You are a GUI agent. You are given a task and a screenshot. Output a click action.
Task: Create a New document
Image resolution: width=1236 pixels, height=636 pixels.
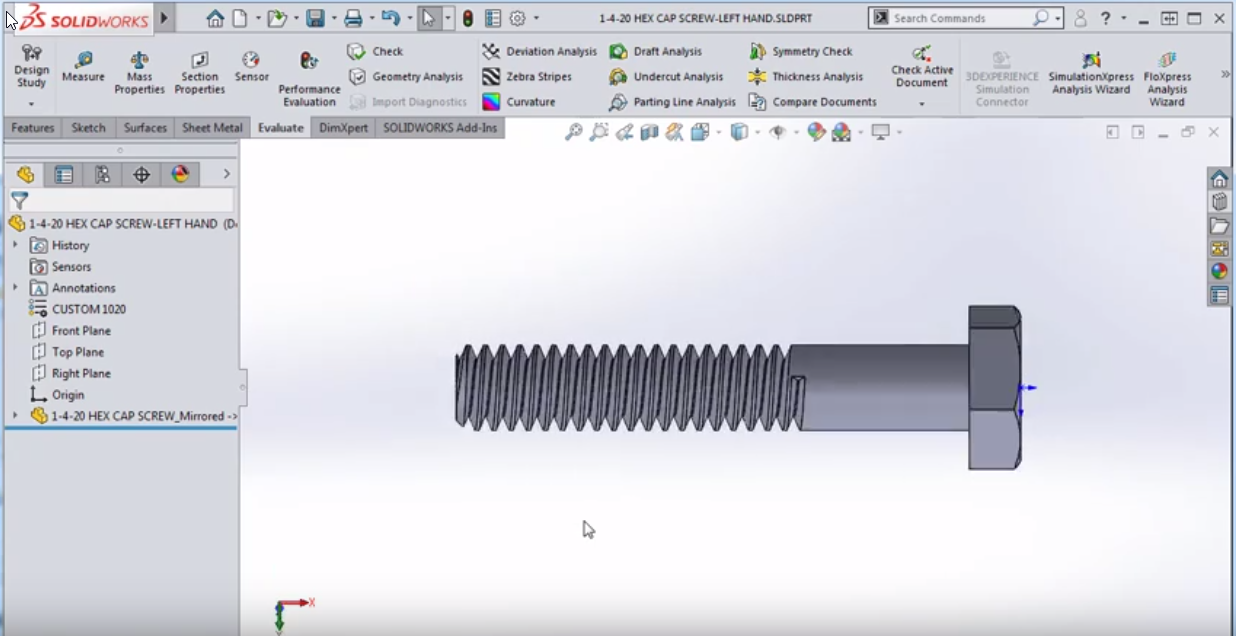click(240, 18)
